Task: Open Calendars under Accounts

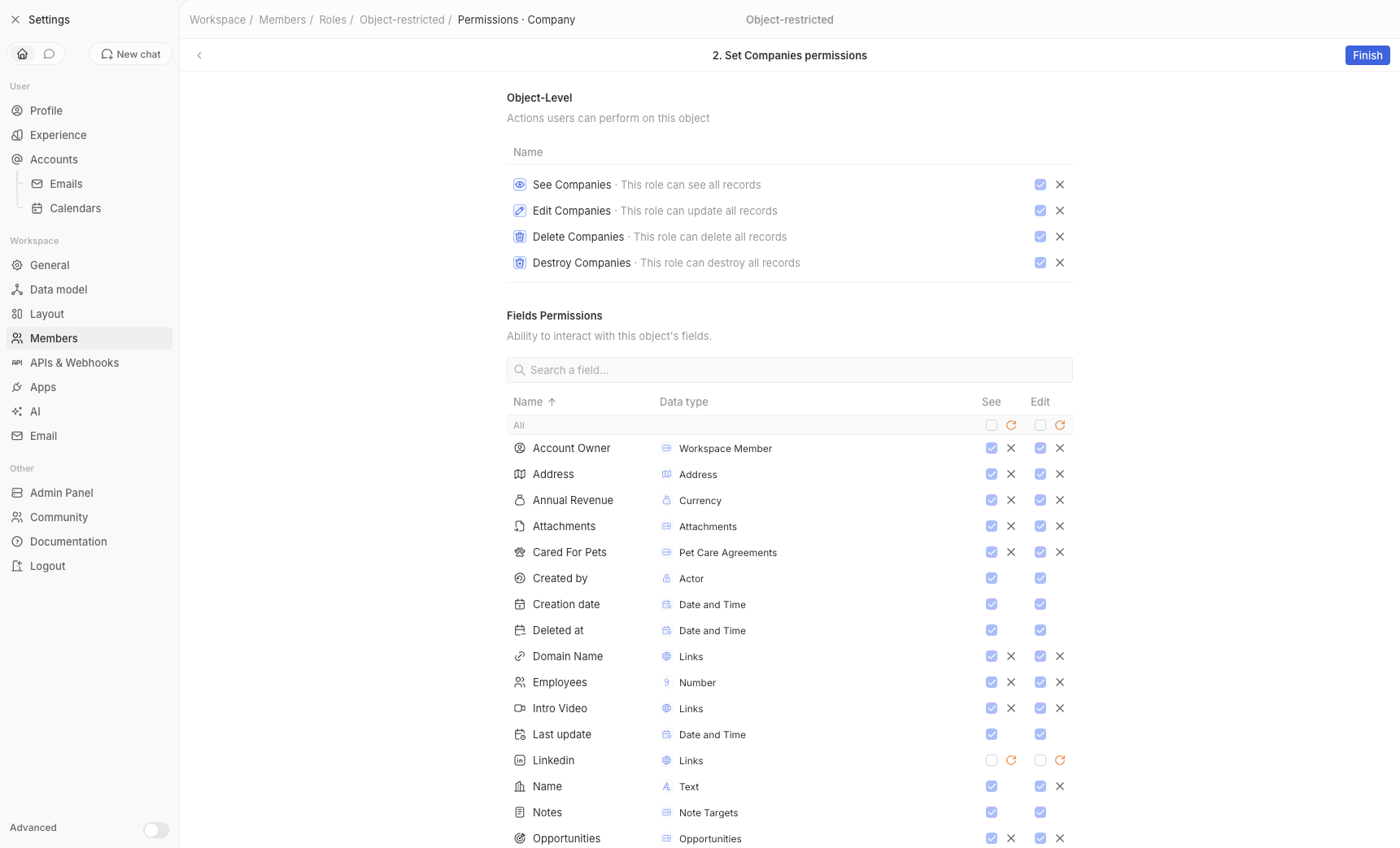Action: [x=98, y=208]
